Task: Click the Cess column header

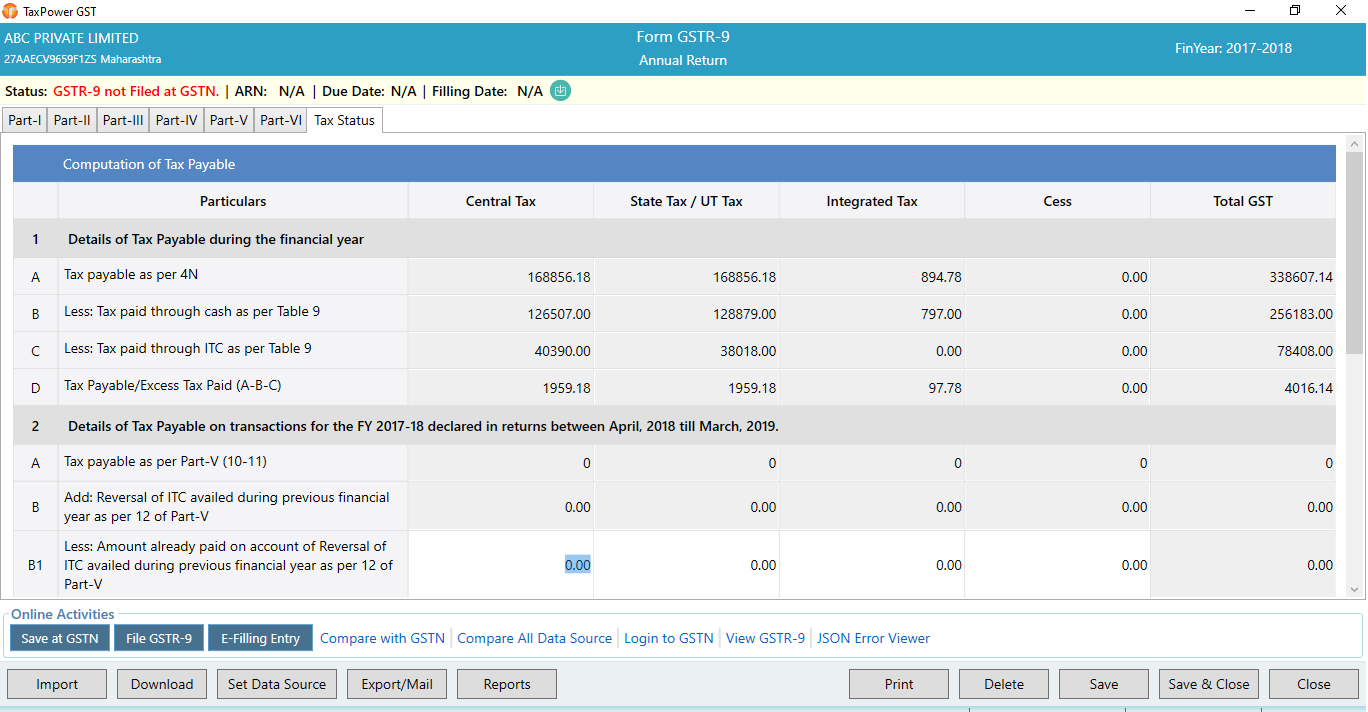Action: point(1058,201)
